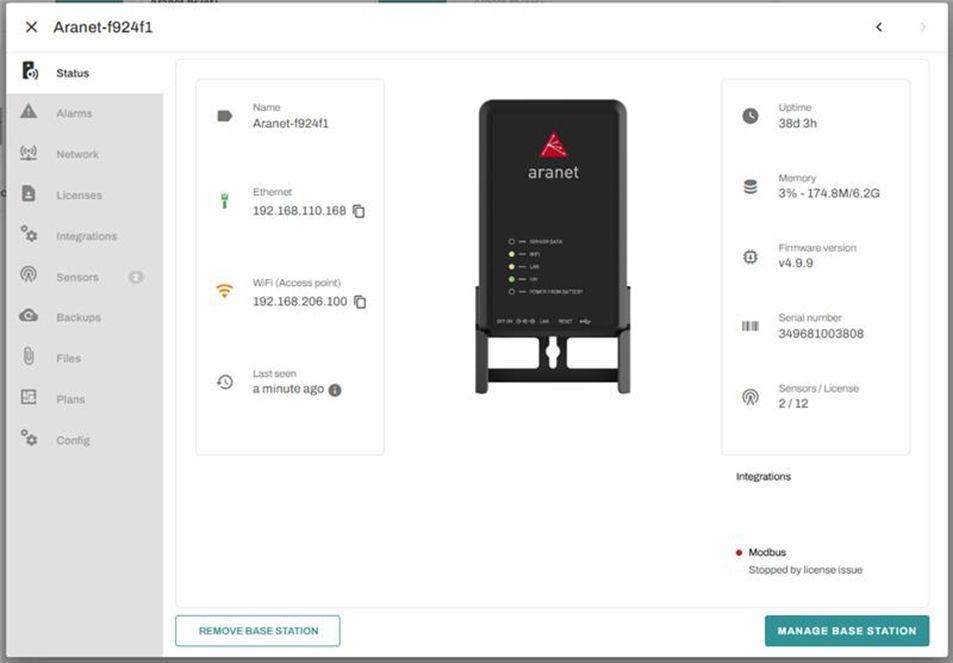Click the Remove Base Station button
The width and height of the screenshot is (953, 663).
(x=258, y=631)
